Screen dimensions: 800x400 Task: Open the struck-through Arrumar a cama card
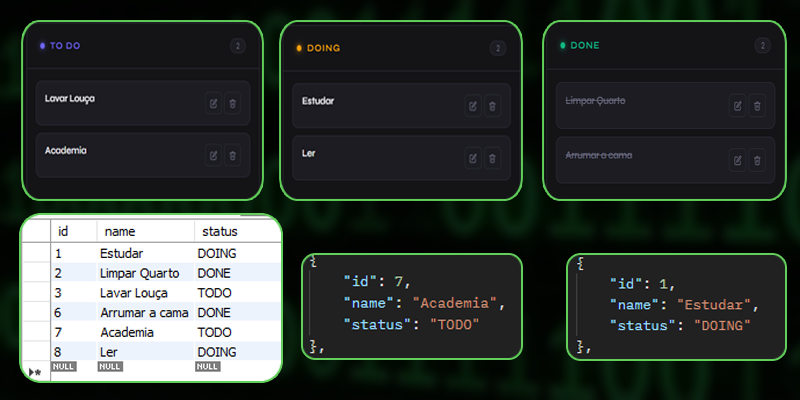[665, 160]
